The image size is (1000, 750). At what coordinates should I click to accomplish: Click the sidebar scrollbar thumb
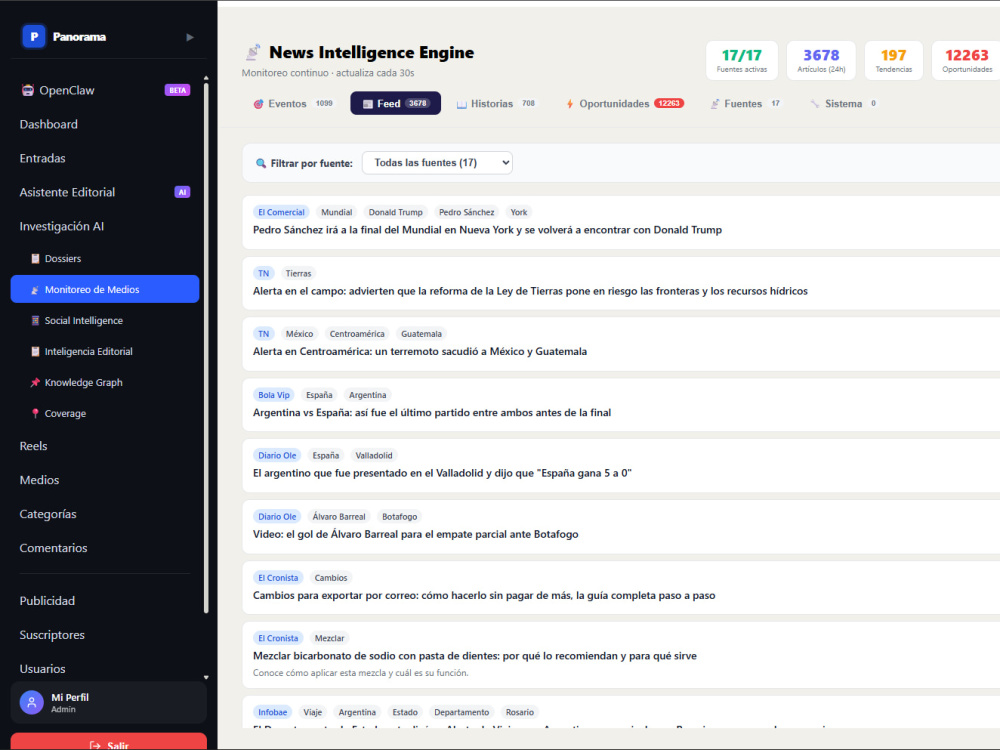coord(206,348)
